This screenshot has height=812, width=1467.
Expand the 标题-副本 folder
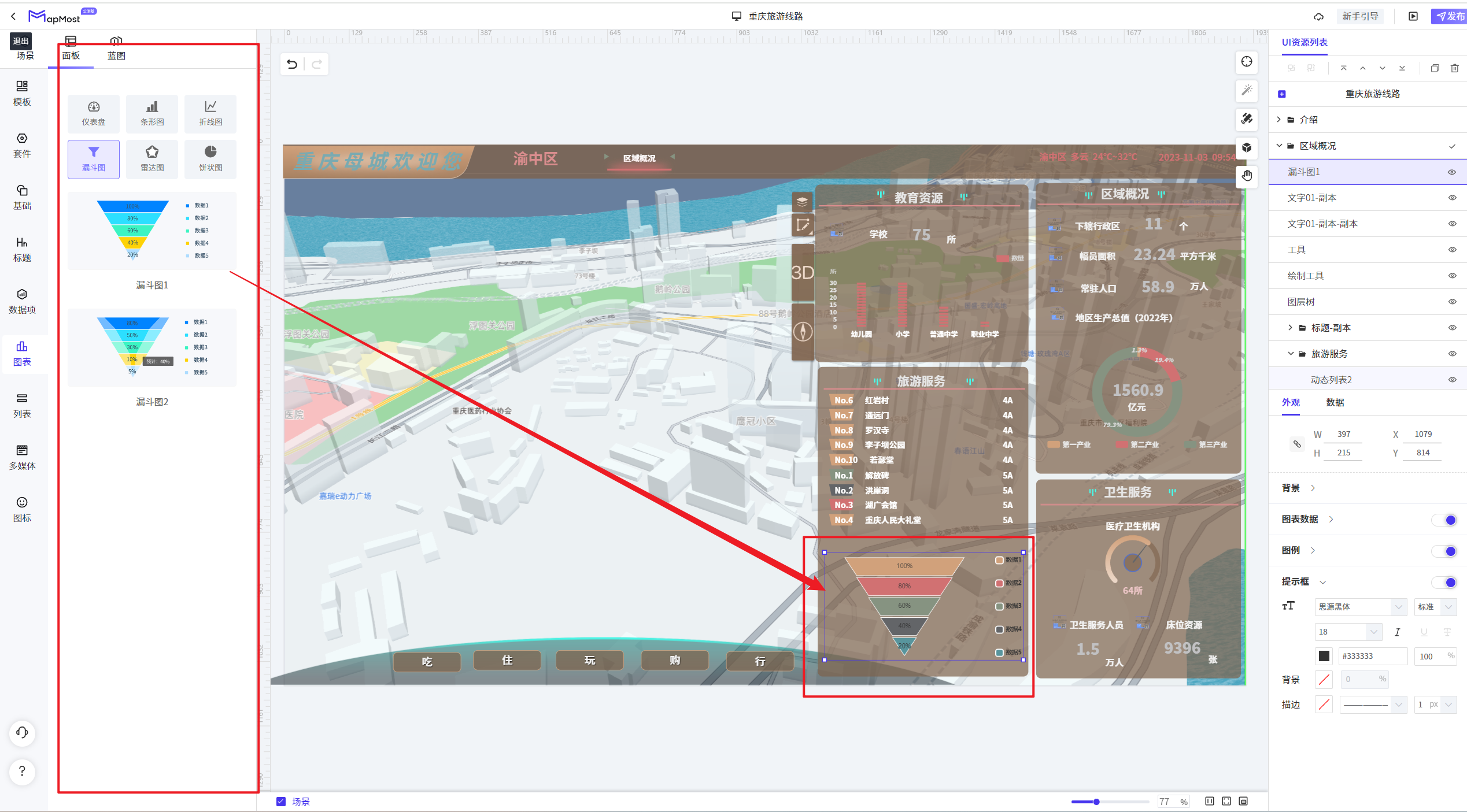[x=1290, y=328]
